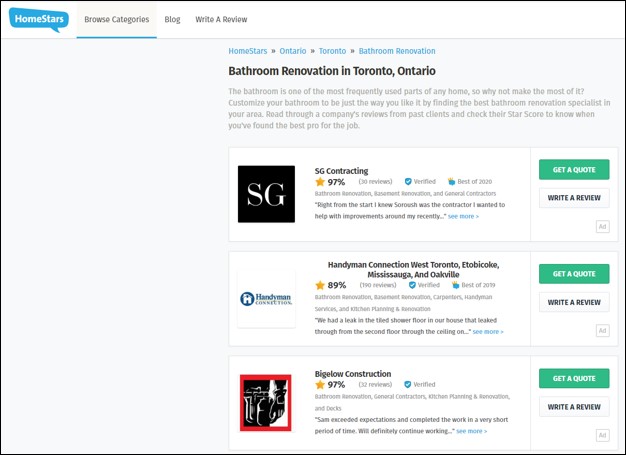
Task: Click the Best of 2019 award icon
Action: click(455, 285)
